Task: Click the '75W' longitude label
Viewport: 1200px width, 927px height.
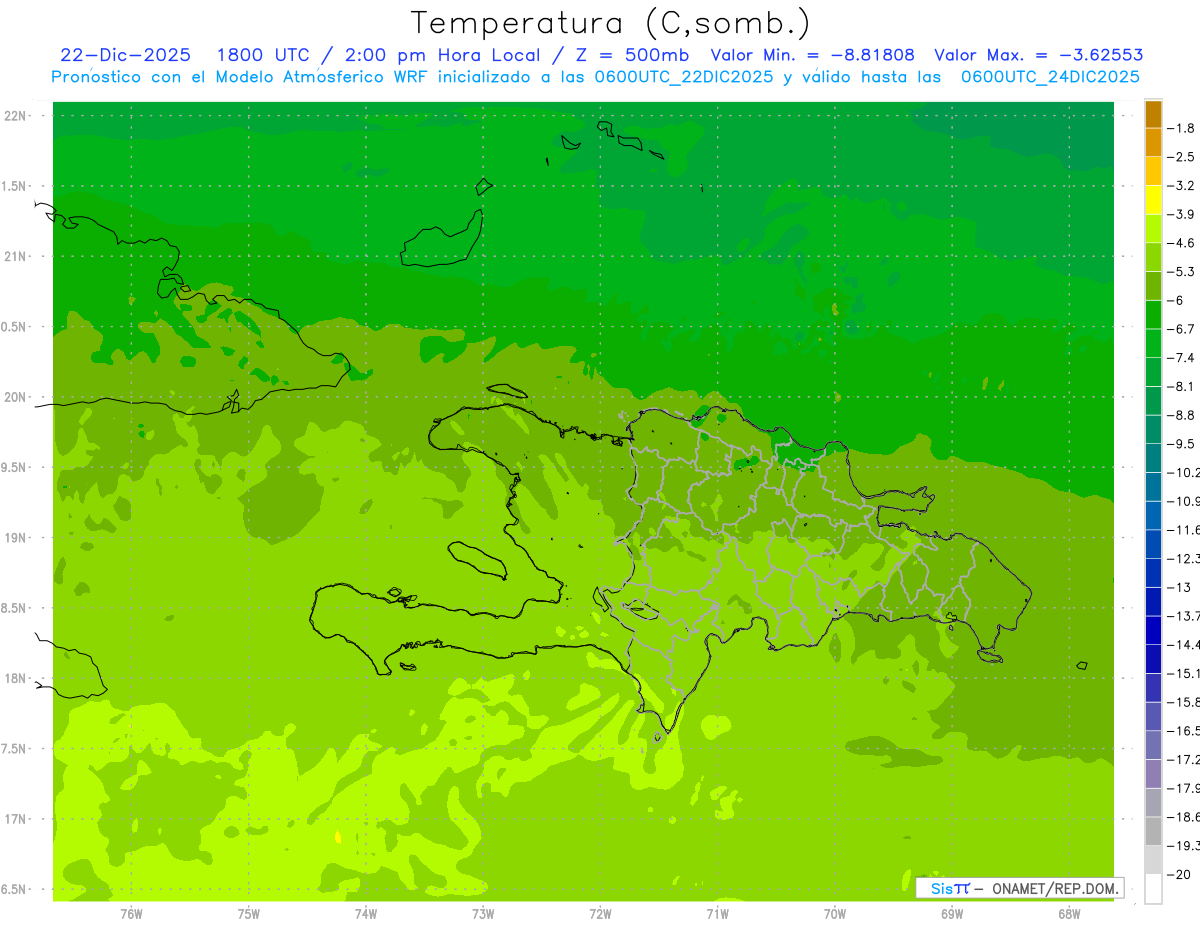Action: click(249, 914)
